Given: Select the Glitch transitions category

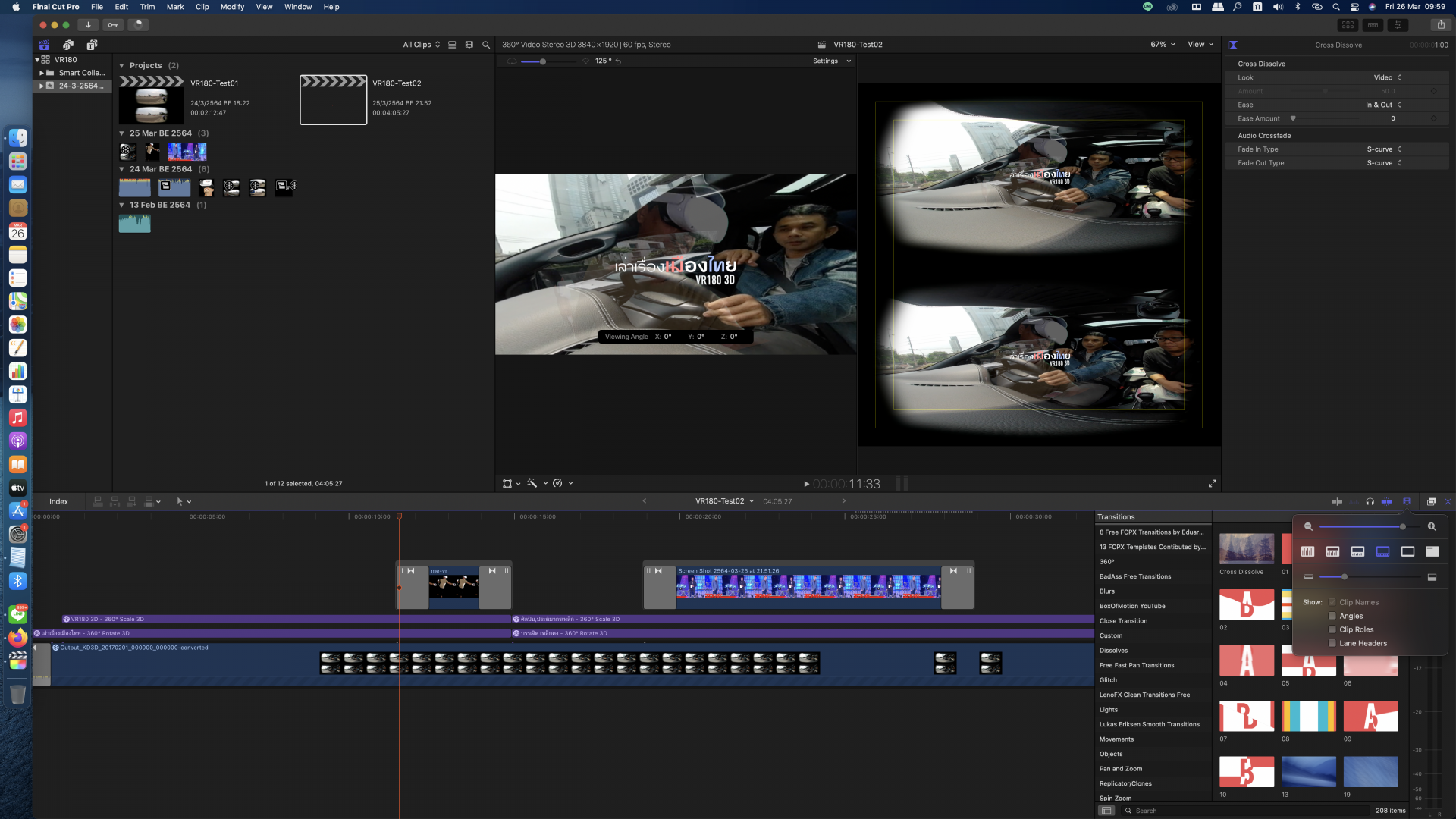Looking at the screenshot, I should pos(1108,680).
